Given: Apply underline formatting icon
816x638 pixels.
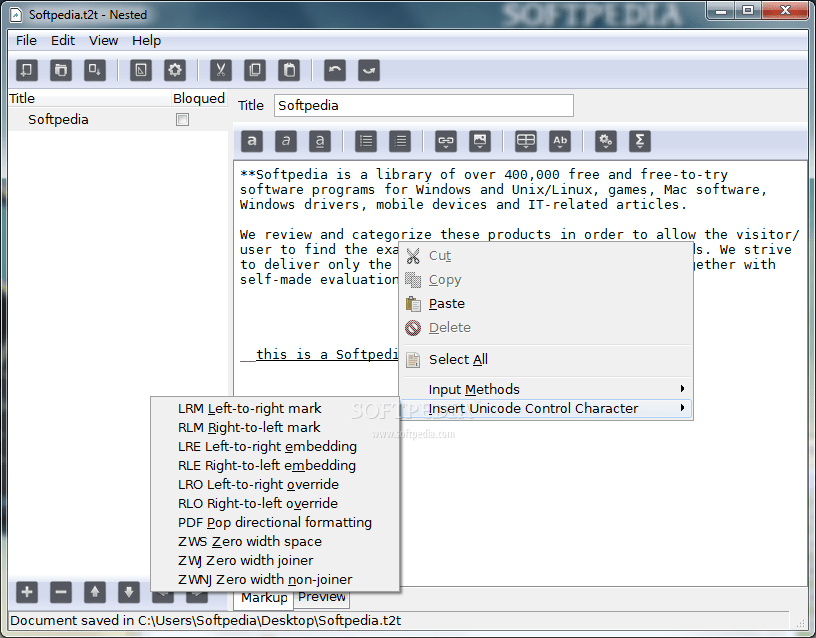Looking at the screenshot, I should tap(320, 141).
